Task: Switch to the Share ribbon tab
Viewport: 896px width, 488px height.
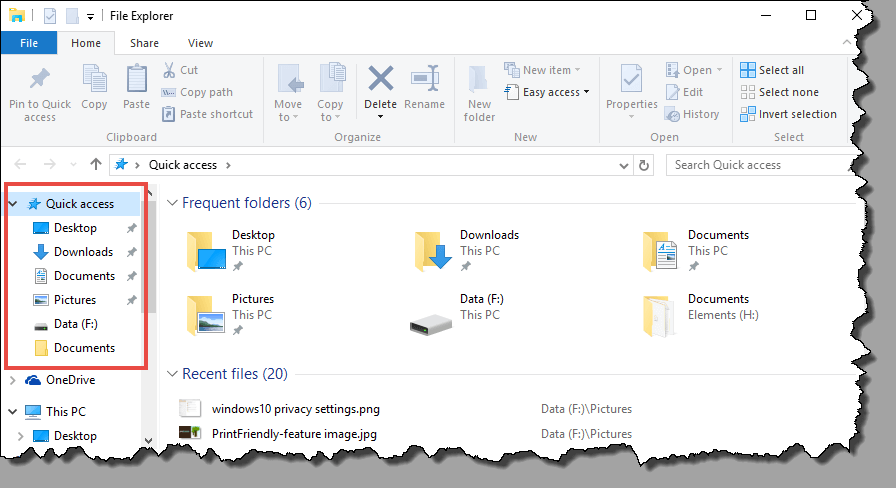Action: (145, 43)
